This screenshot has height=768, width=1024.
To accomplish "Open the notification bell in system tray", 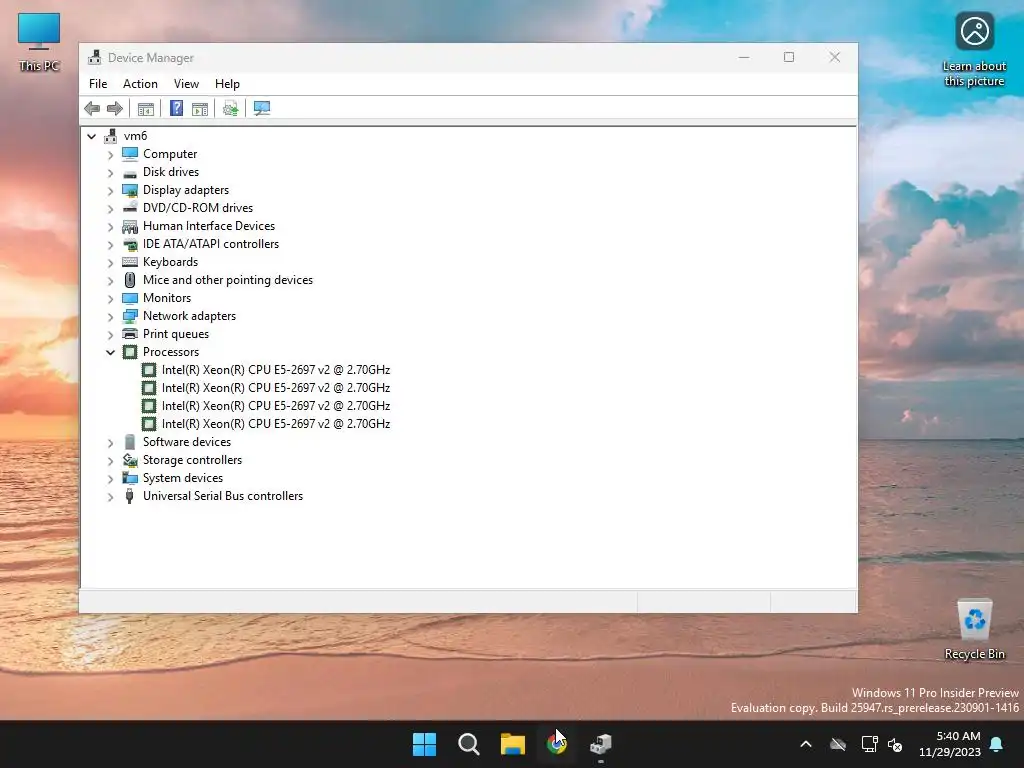I will click(997, 744).
